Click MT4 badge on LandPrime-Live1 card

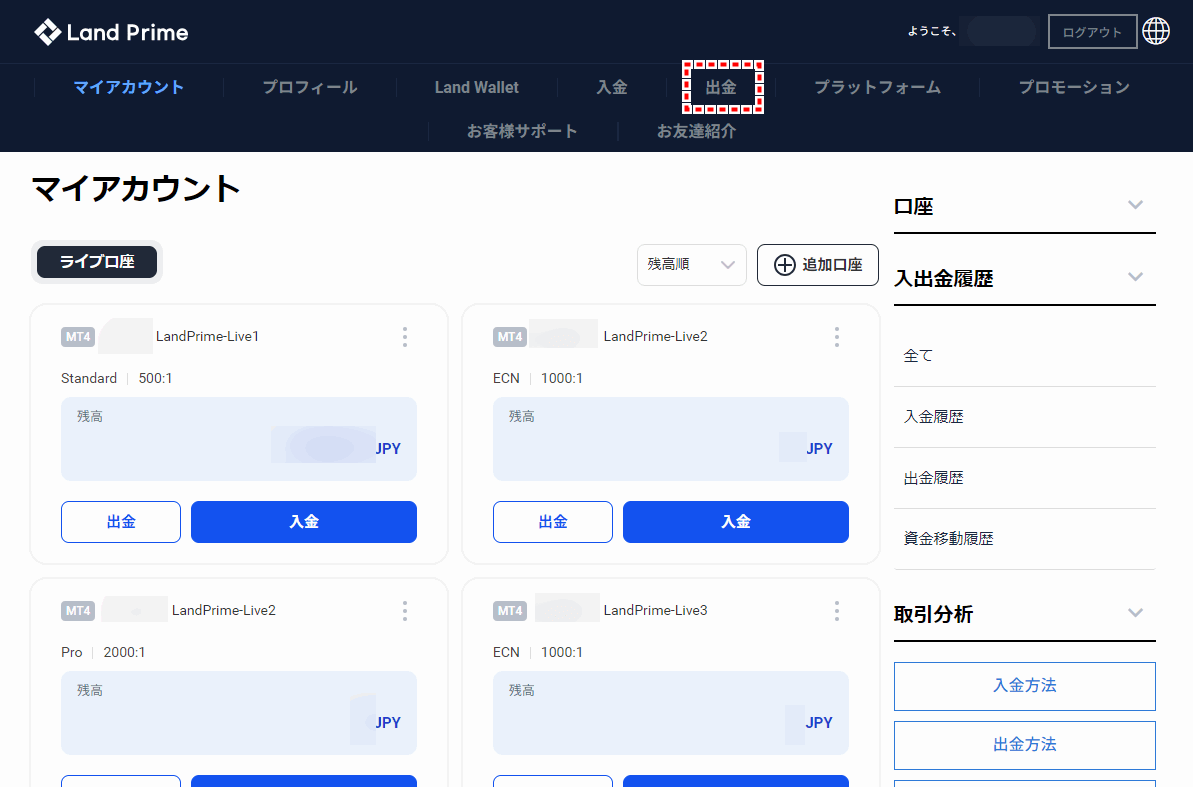click(78, 336)
